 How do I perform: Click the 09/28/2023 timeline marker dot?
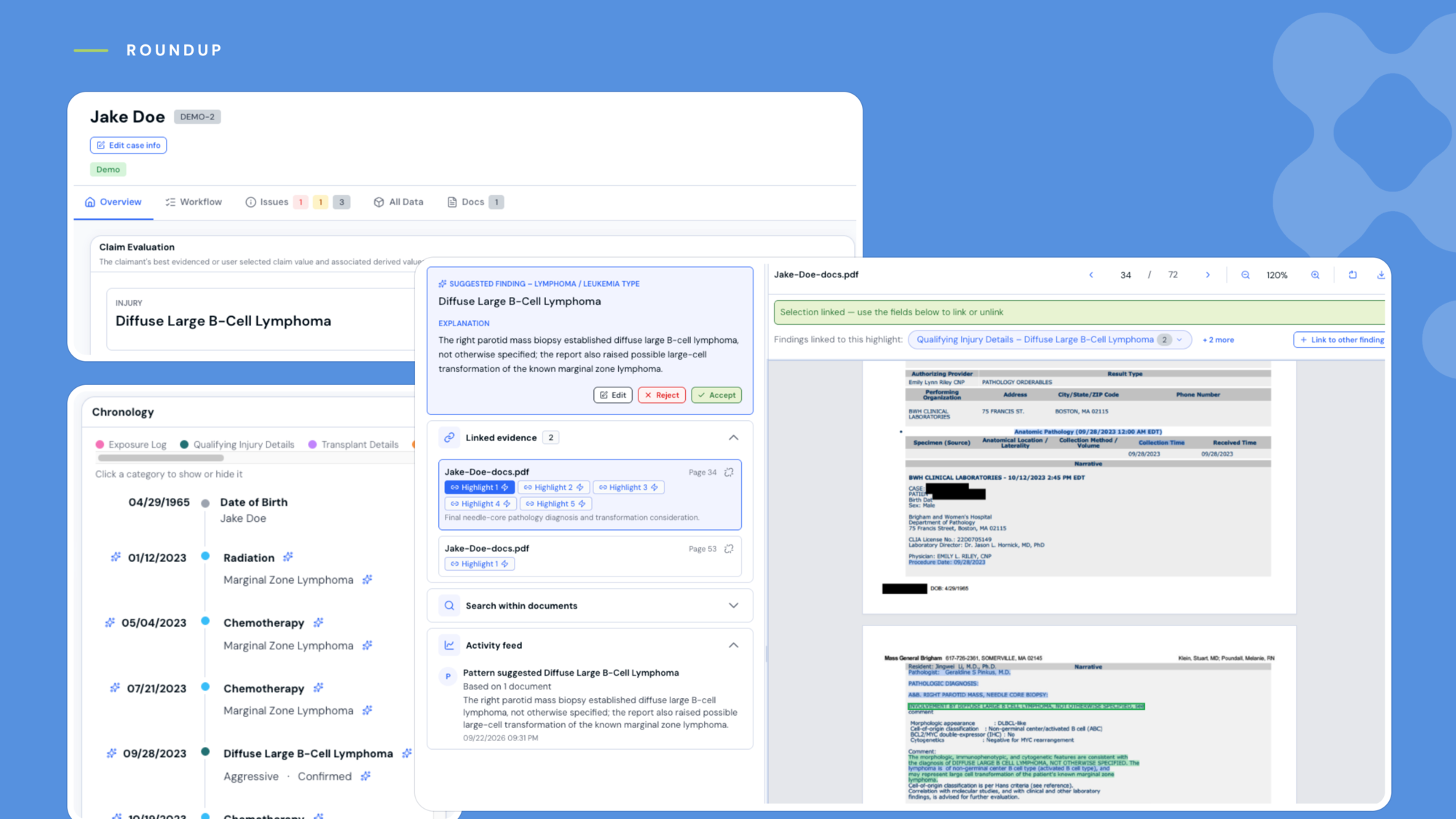[205, 752]
